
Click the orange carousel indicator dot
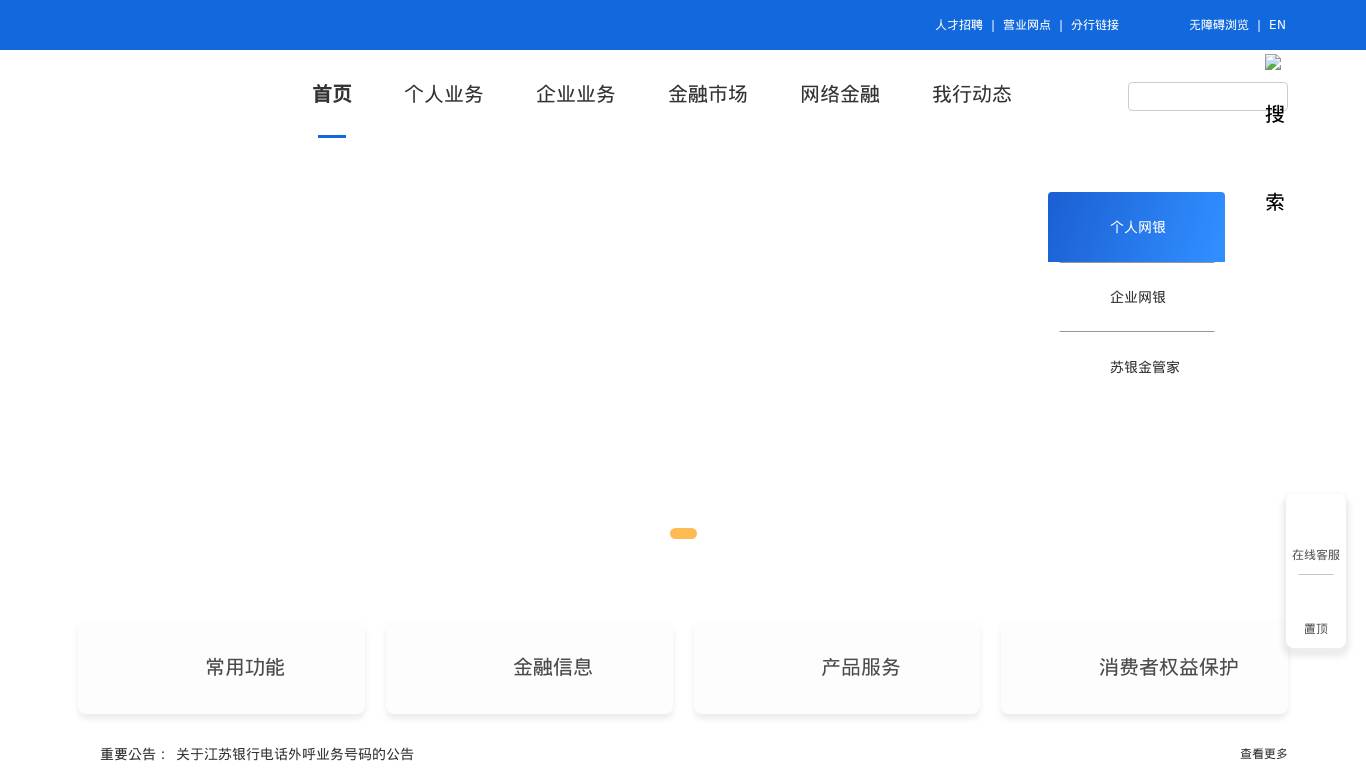tap(683, 533)
